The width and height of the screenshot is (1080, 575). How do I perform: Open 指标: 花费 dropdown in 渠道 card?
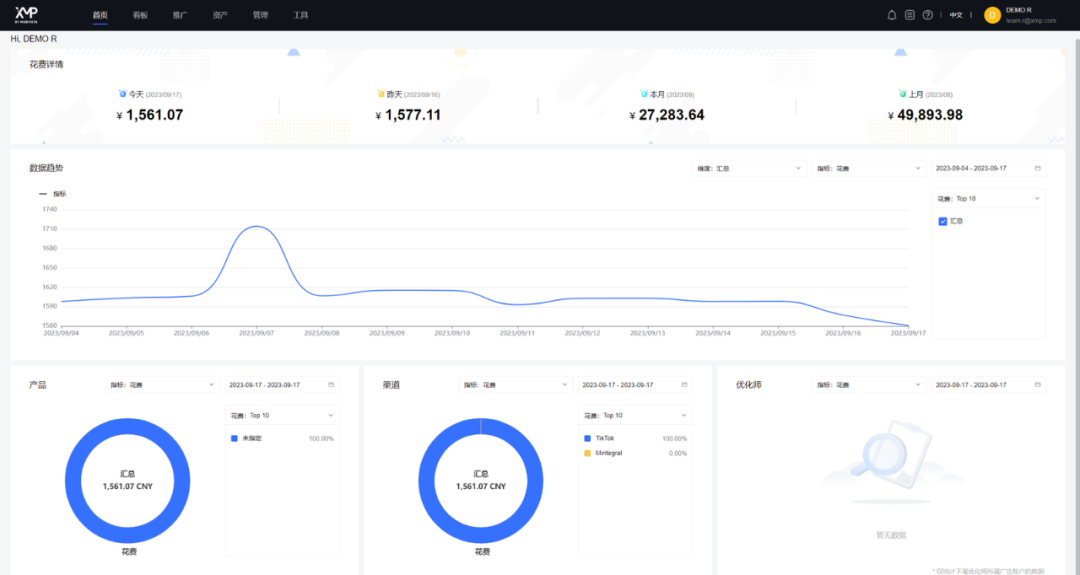[515, 385]
